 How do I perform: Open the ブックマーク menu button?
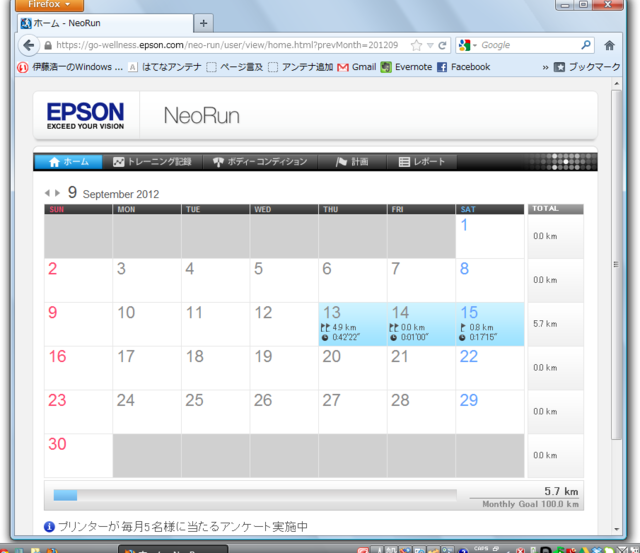(x=587, y=67)
